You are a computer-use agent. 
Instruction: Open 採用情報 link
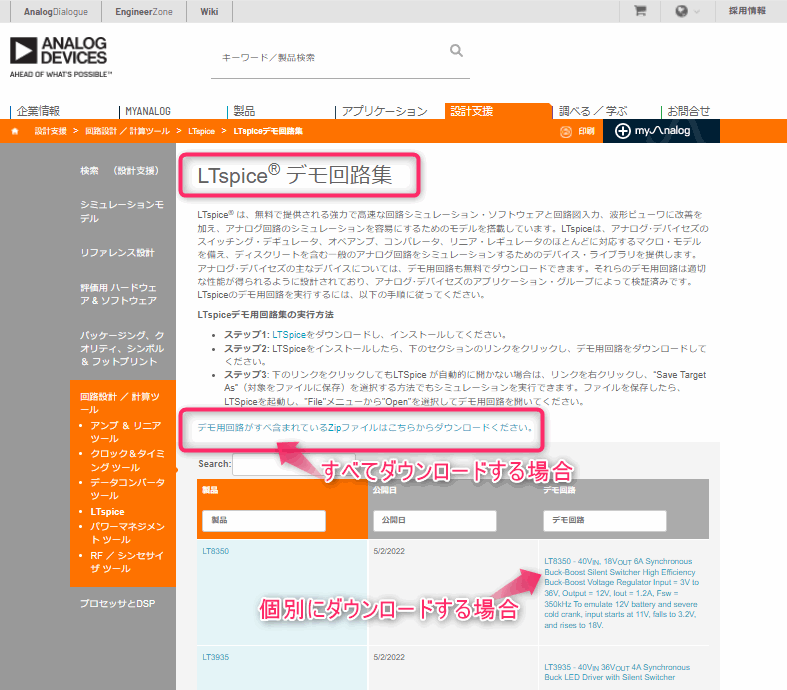pos(747,11)
